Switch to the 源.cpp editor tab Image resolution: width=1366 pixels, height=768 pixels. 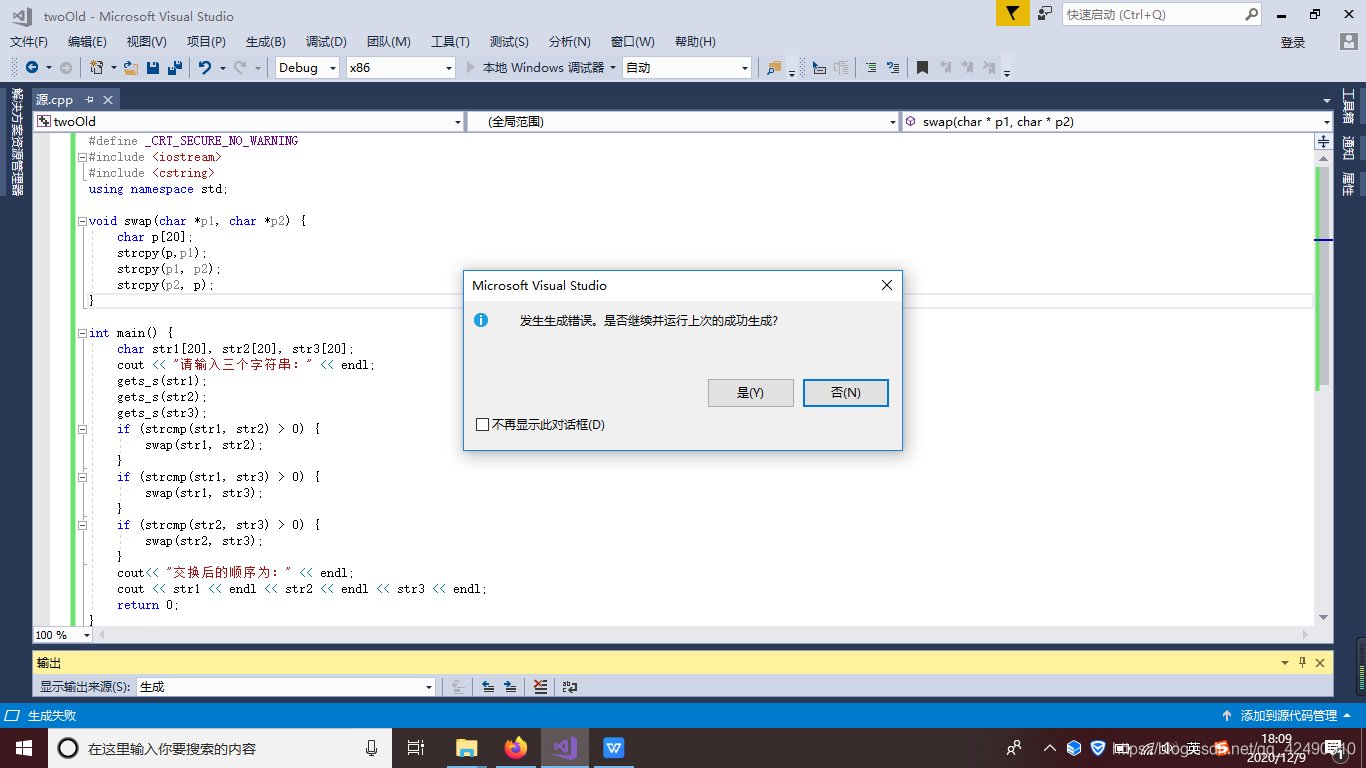click(55, 99)
